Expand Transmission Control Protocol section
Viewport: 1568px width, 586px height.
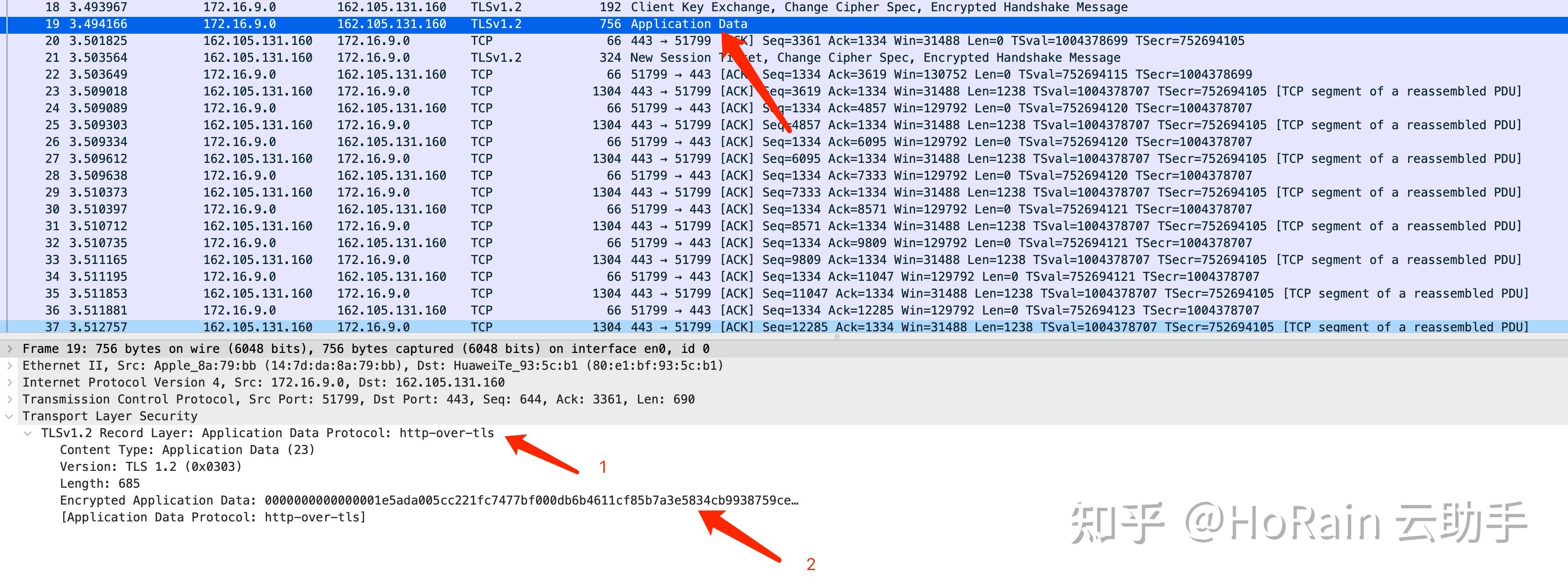[x=9, y=399]
